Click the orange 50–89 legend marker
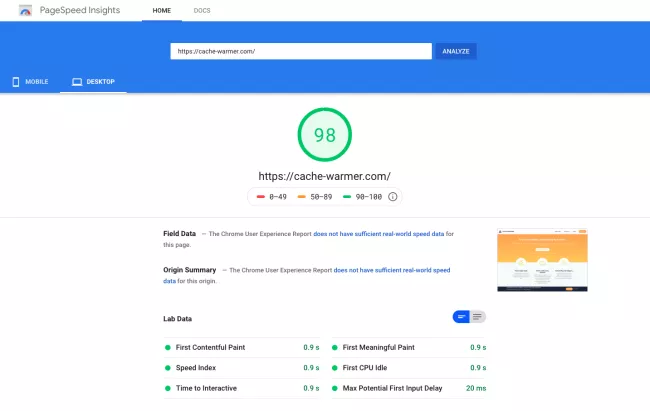Screen dimensions: 650x411 (x=302, y=197)
